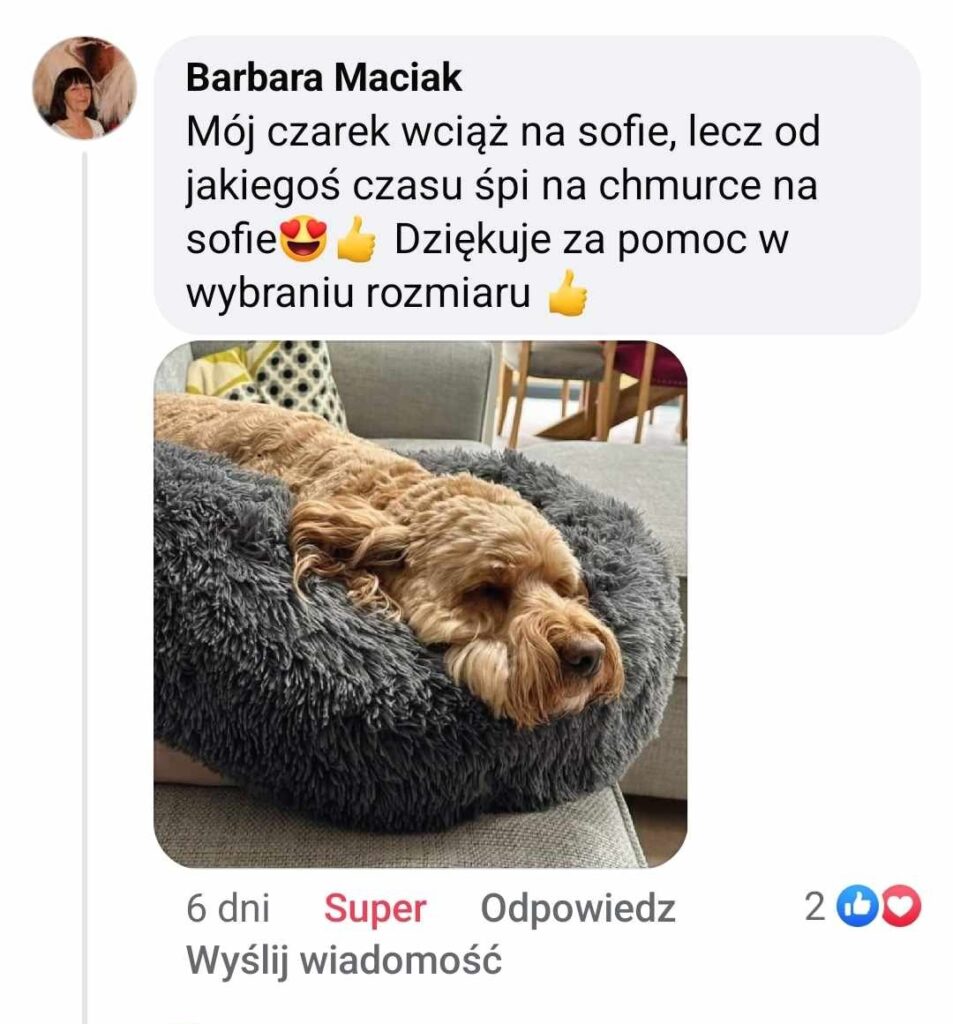The image size is (953, 1024).
Task: Click the Barbara Maciak name link
Action: (324, 78)
